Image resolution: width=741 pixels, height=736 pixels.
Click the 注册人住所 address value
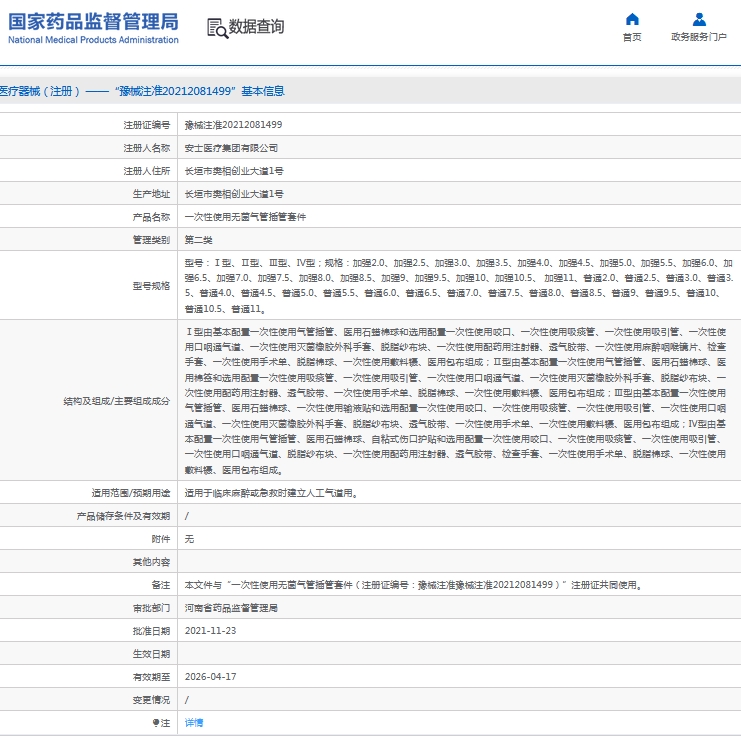234,171
